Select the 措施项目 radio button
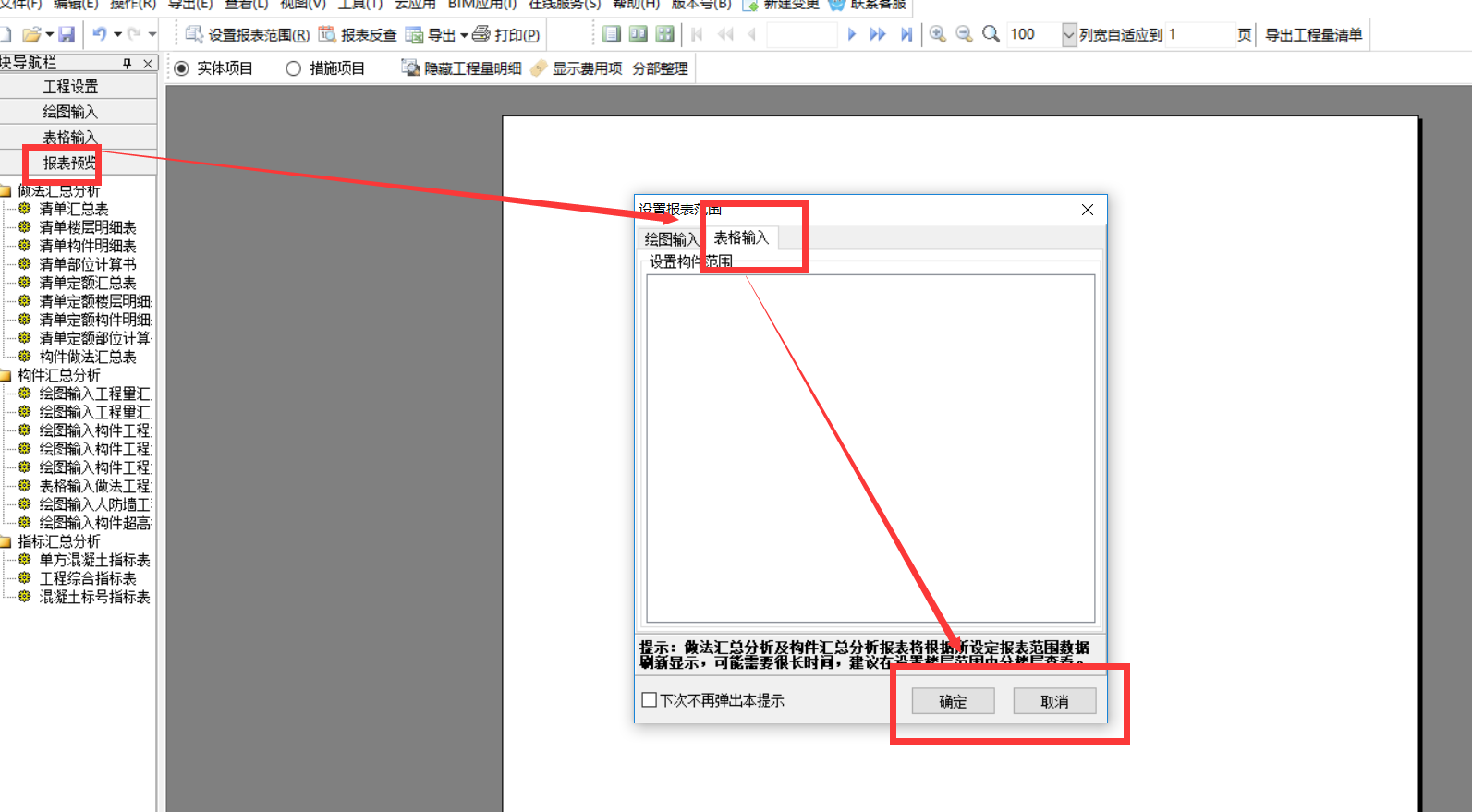 pyautogui.click(x=293, y=68)
